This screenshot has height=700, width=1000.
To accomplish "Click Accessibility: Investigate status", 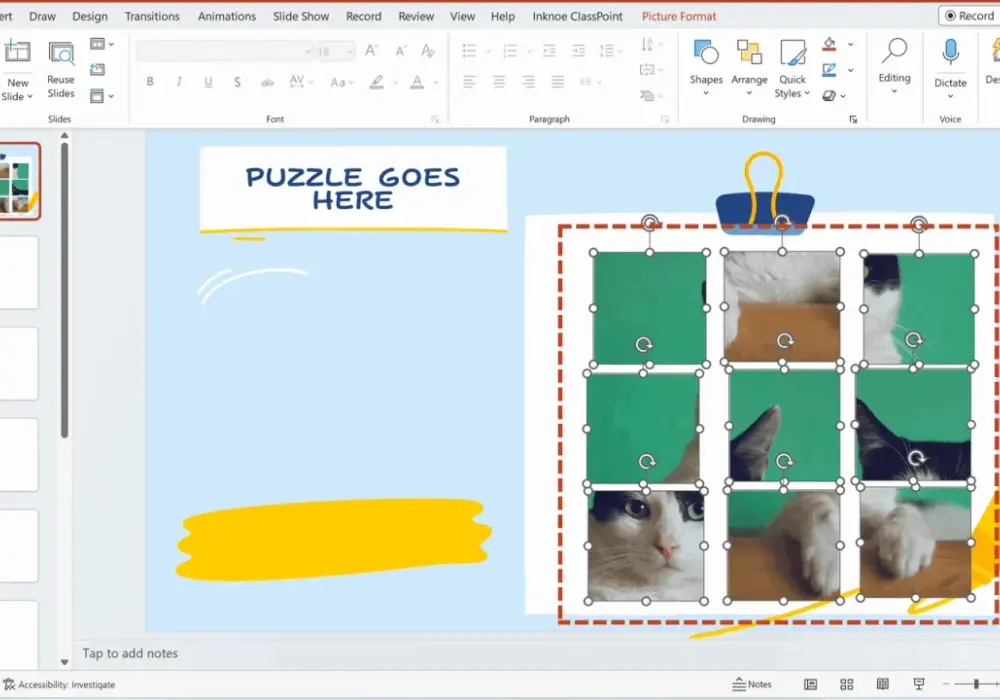I will point(59,685).
